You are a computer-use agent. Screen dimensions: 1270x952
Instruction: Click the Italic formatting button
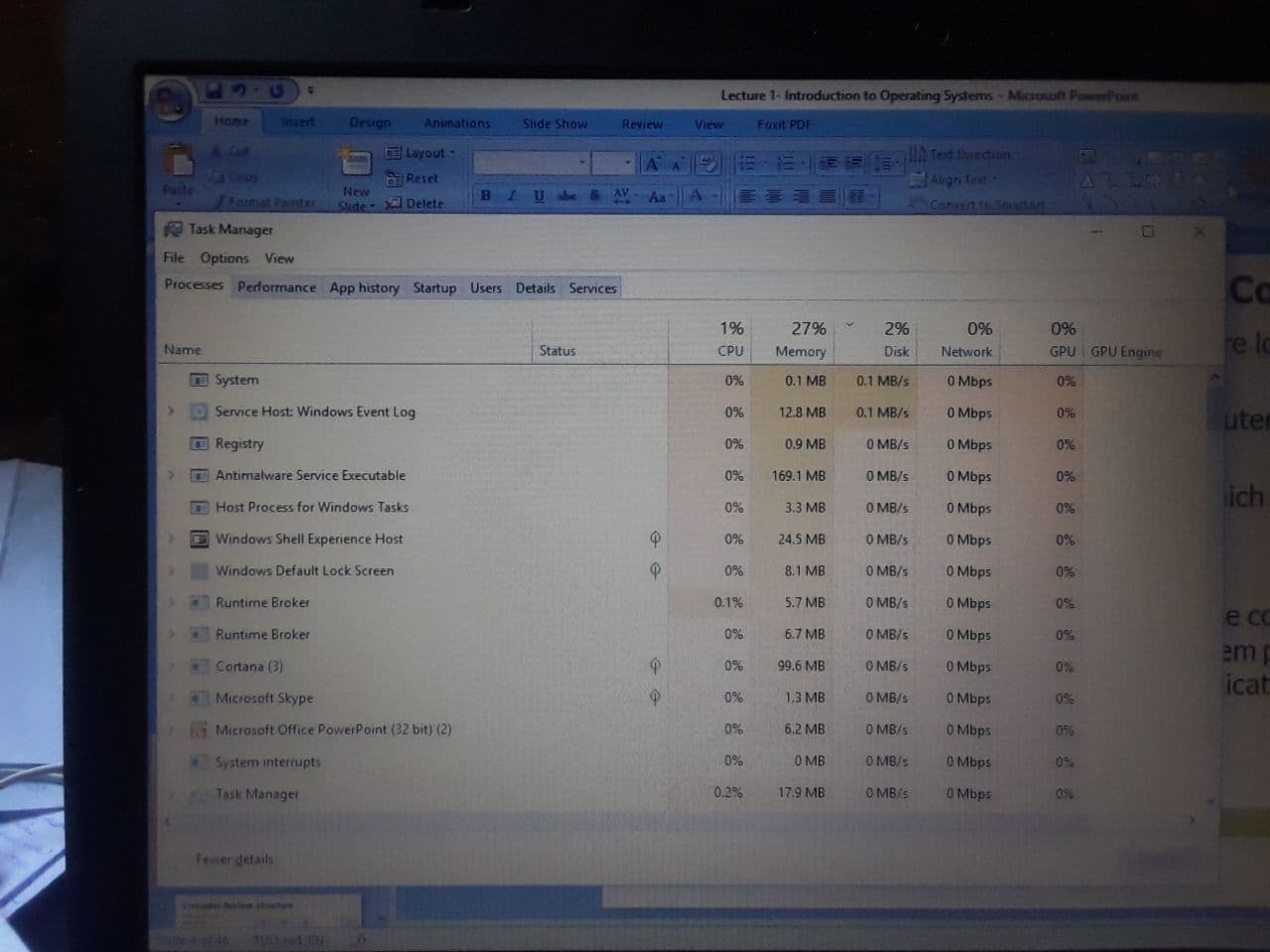tap(512, 195)
